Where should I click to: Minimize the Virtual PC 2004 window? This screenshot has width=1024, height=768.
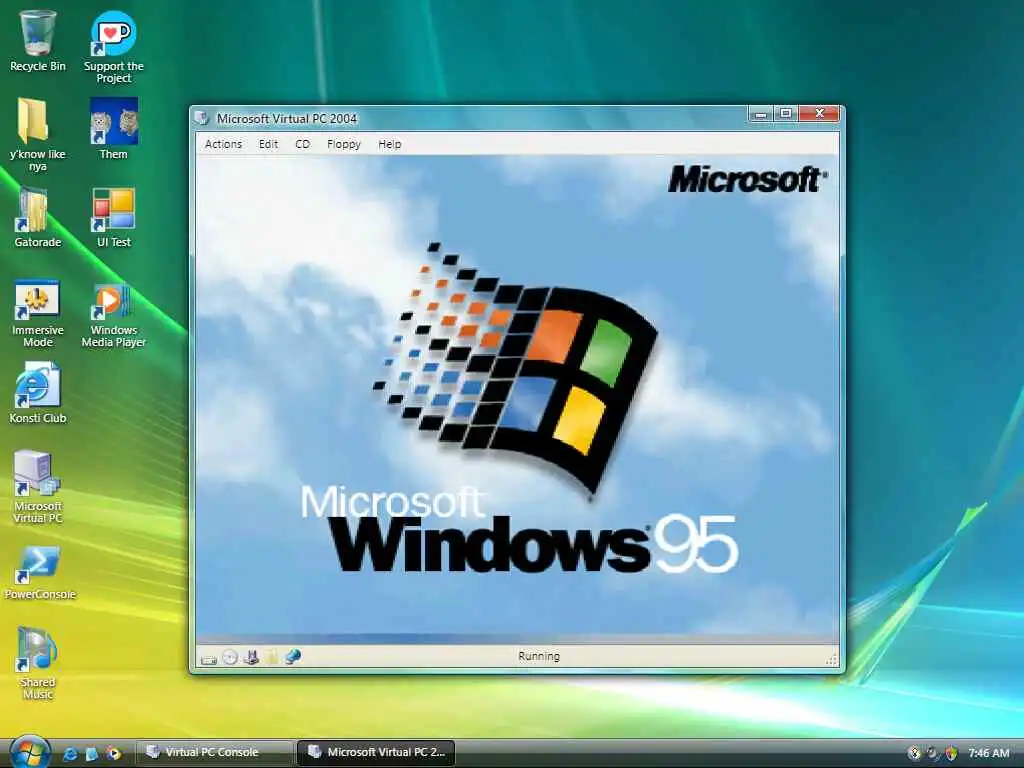coord(760,114)
